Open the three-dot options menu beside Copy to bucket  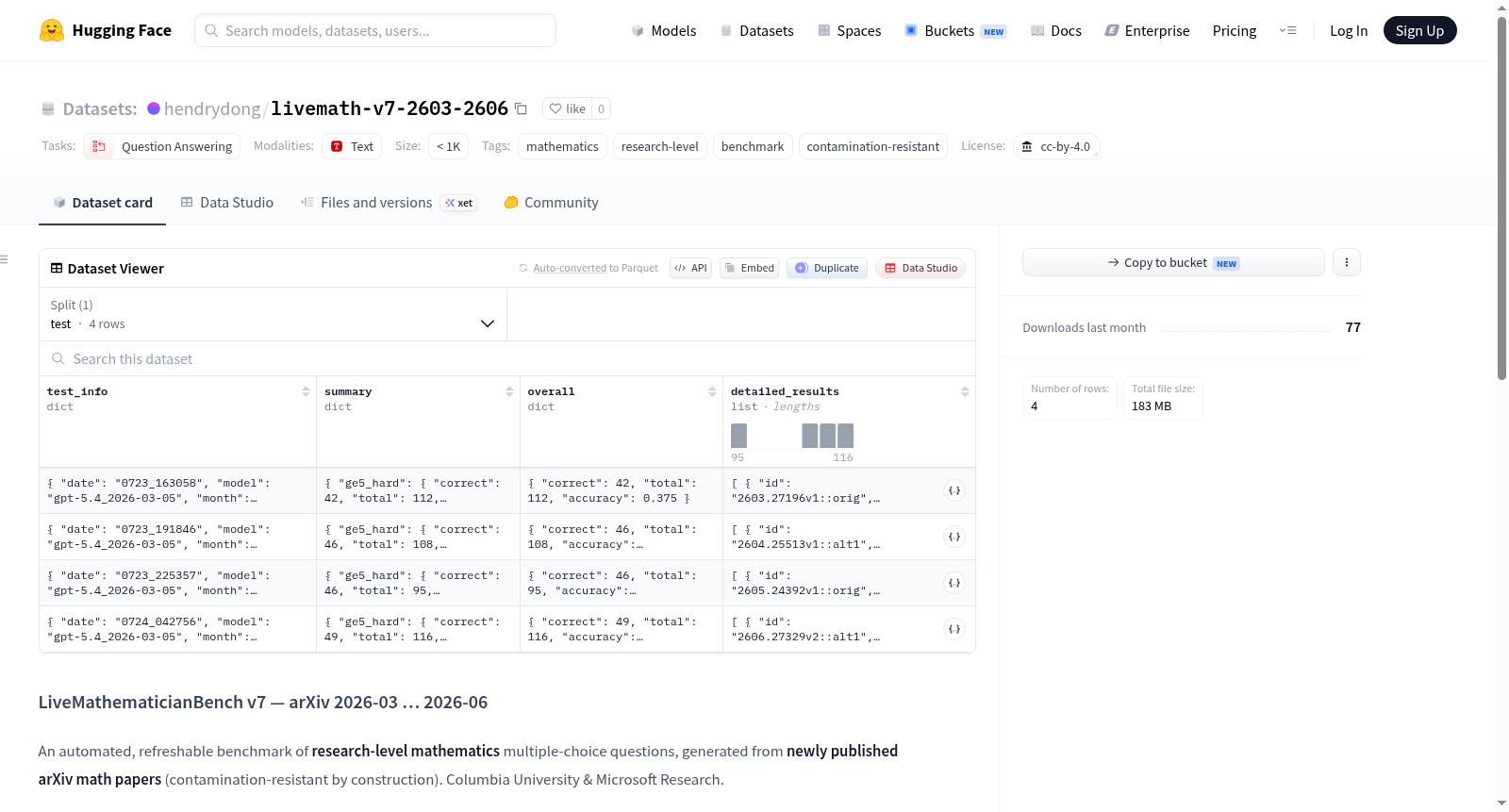point(1347,262)
